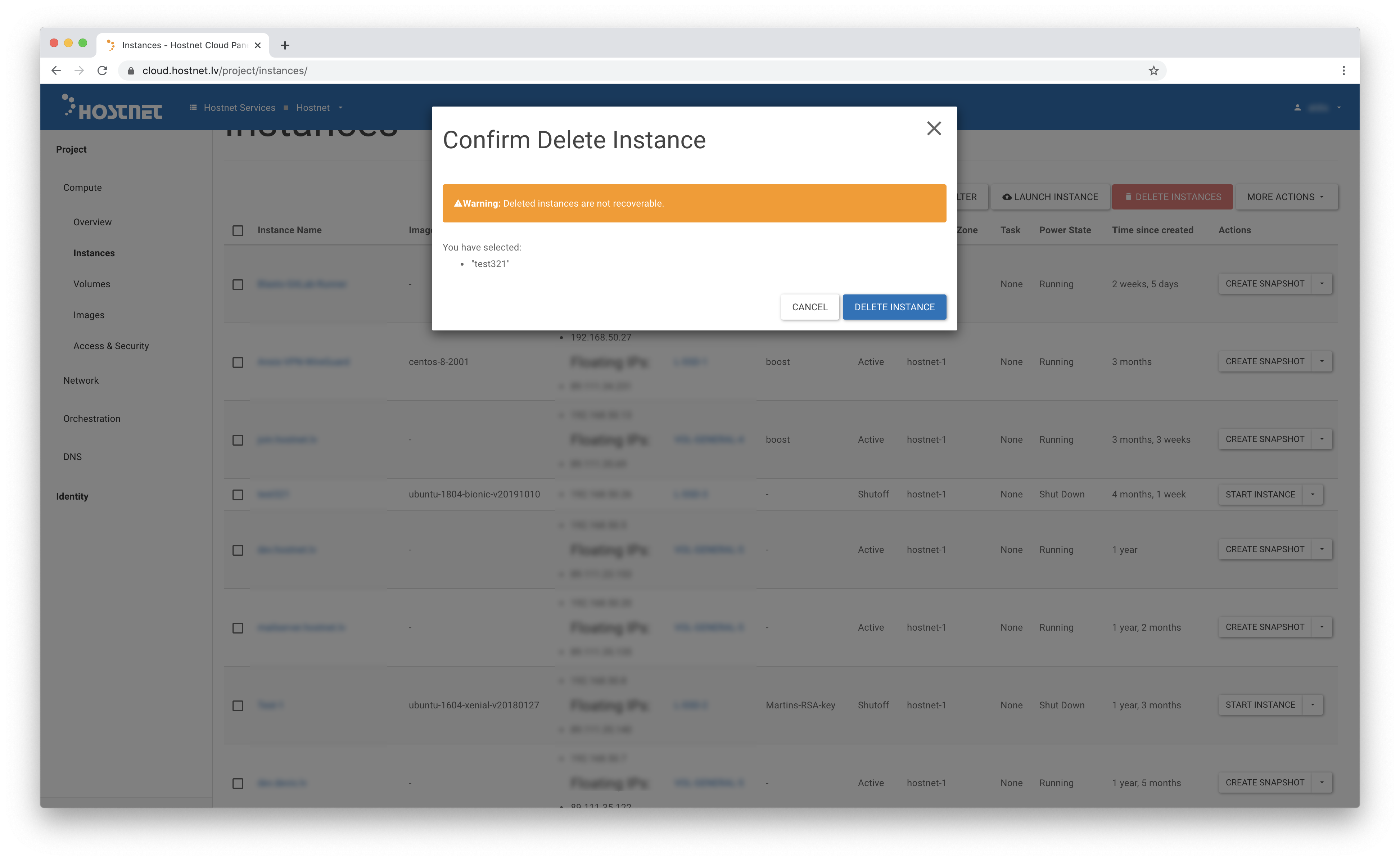Click the padlock site info icon

[x=131, y=71]
